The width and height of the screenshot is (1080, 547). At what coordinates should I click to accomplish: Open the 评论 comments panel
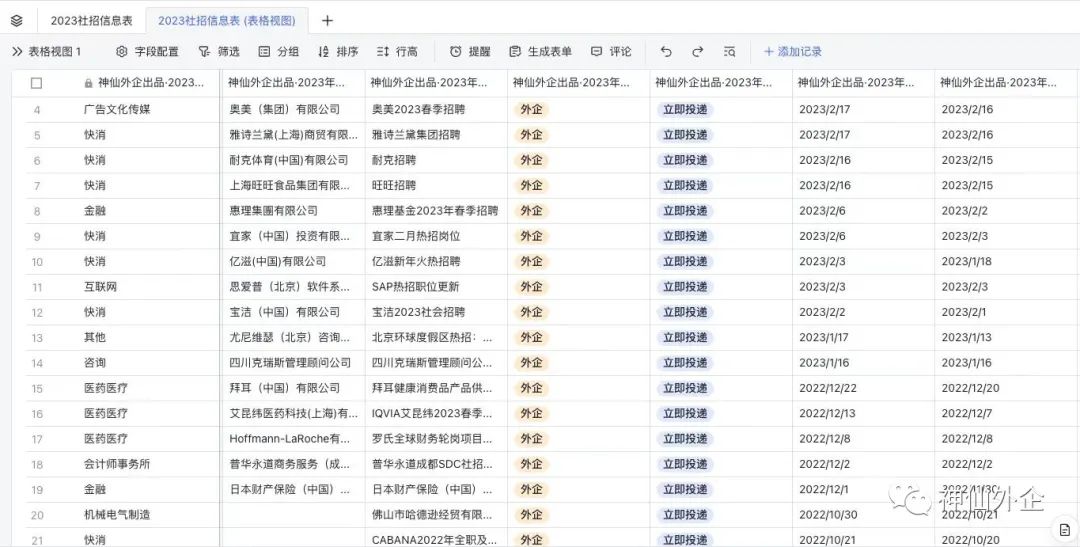(611, 52)
